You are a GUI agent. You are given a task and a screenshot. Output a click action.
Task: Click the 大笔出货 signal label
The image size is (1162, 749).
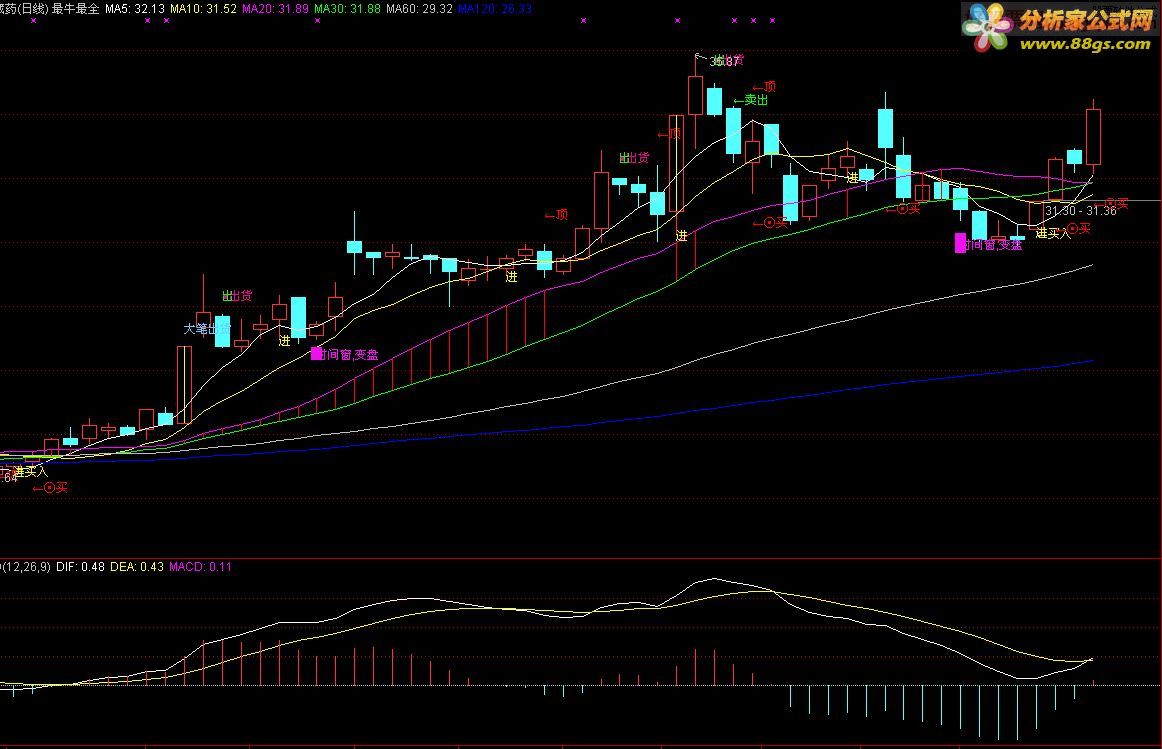(207, 328)
